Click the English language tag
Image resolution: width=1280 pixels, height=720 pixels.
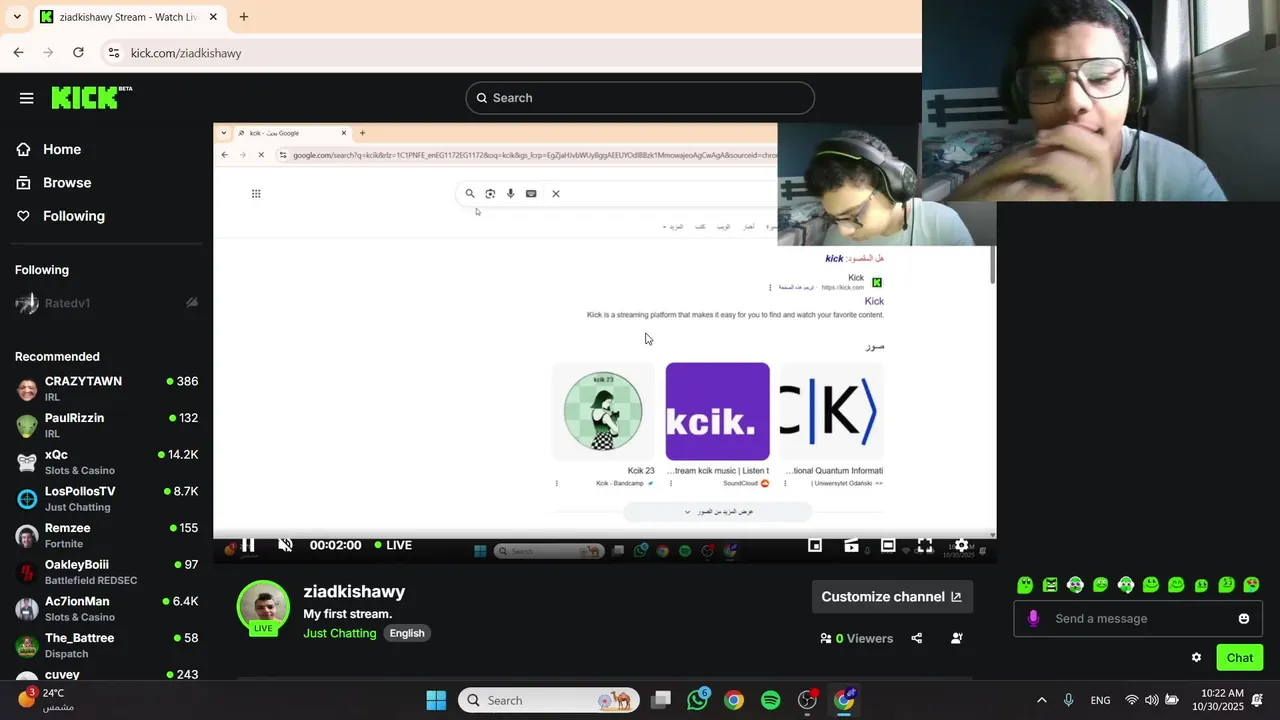click(x=407, y=633)
